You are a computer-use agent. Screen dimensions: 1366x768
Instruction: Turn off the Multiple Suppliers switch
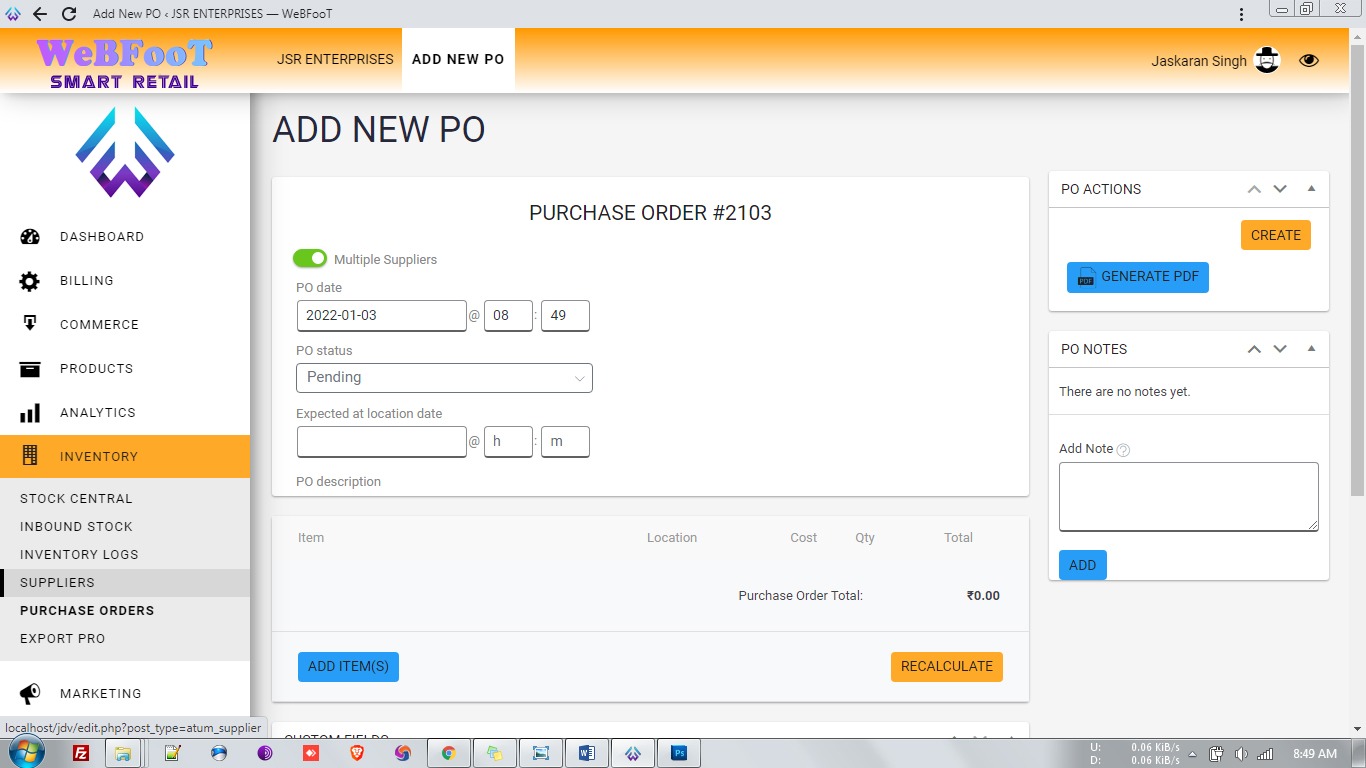(x=310, y=259)
